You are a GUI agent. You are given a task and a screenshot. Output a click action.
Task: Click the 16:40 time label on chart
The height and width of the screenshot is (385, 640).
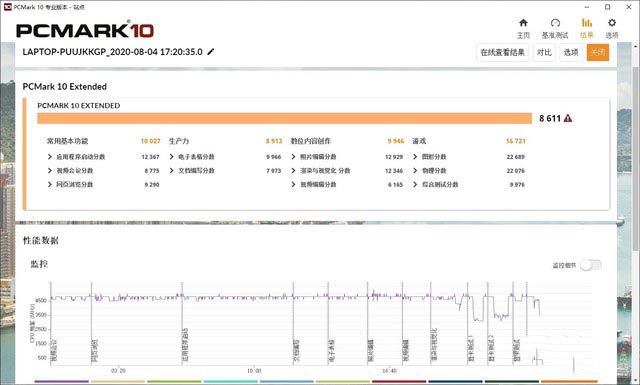[x=389, y=371]
